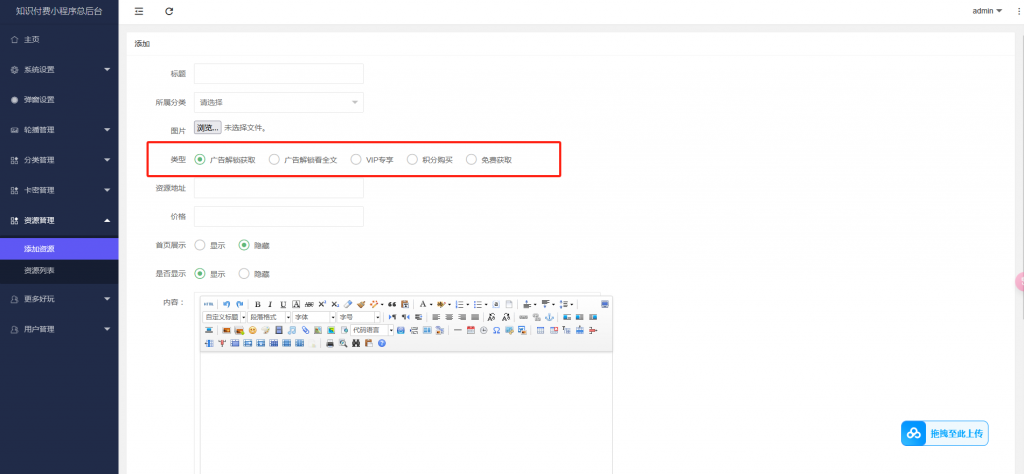Open the 所属分类 dropdown
This screenshot has height=474, width=1024.
[x=278, y=102]
